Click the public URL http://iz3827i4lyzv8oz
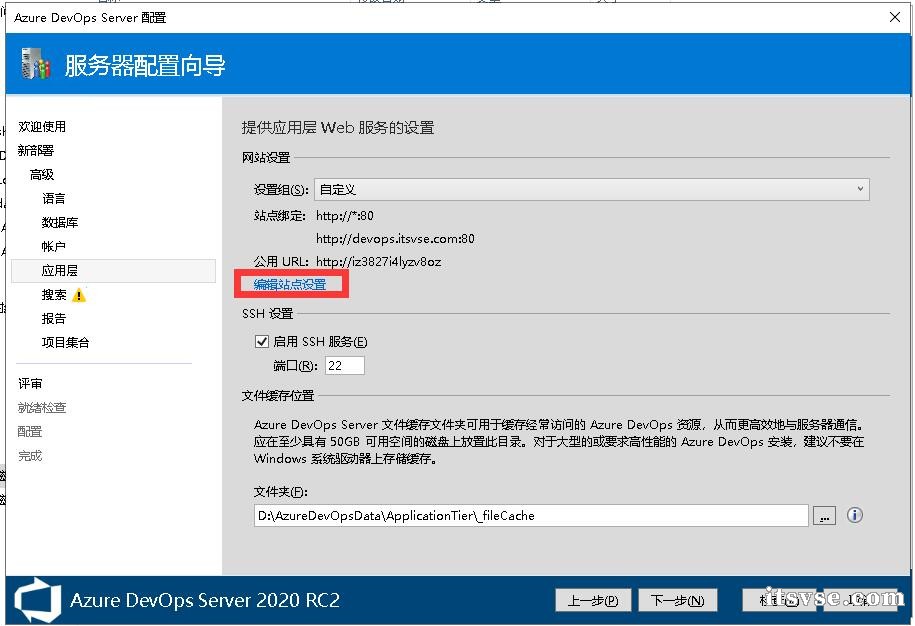Image resolution: width=915 pixels, height=626 pixels. tap(378, 261)
